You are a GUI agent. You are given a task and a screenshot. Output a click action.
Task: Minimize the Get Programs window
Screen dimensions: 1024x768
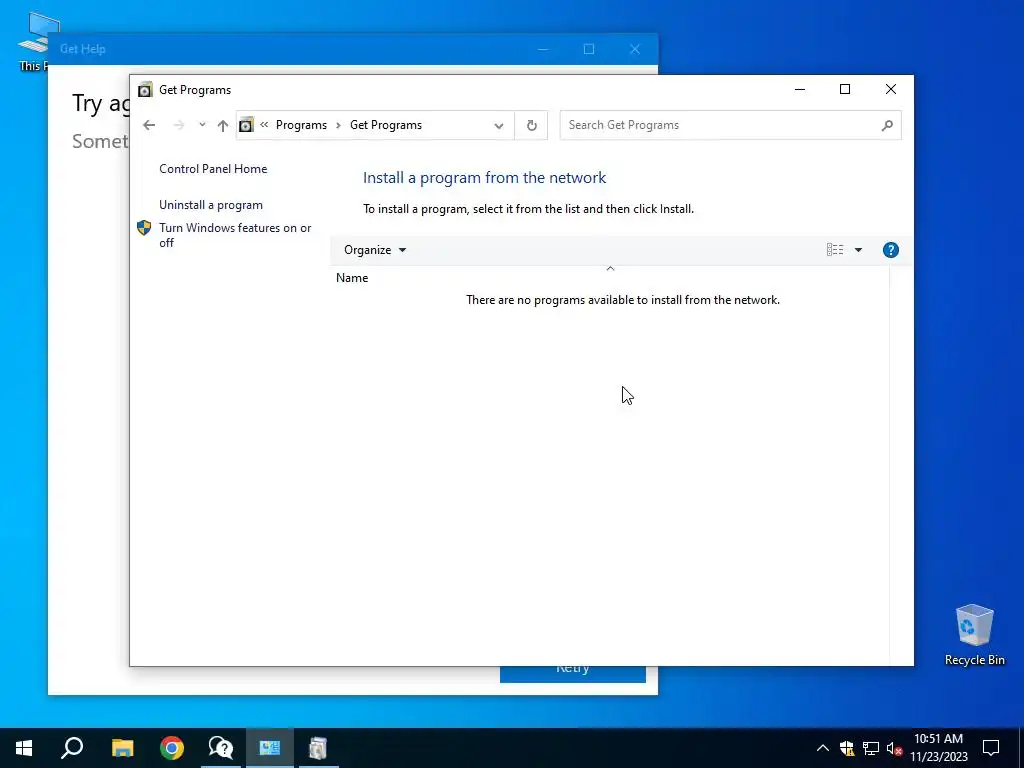(799, 89)
